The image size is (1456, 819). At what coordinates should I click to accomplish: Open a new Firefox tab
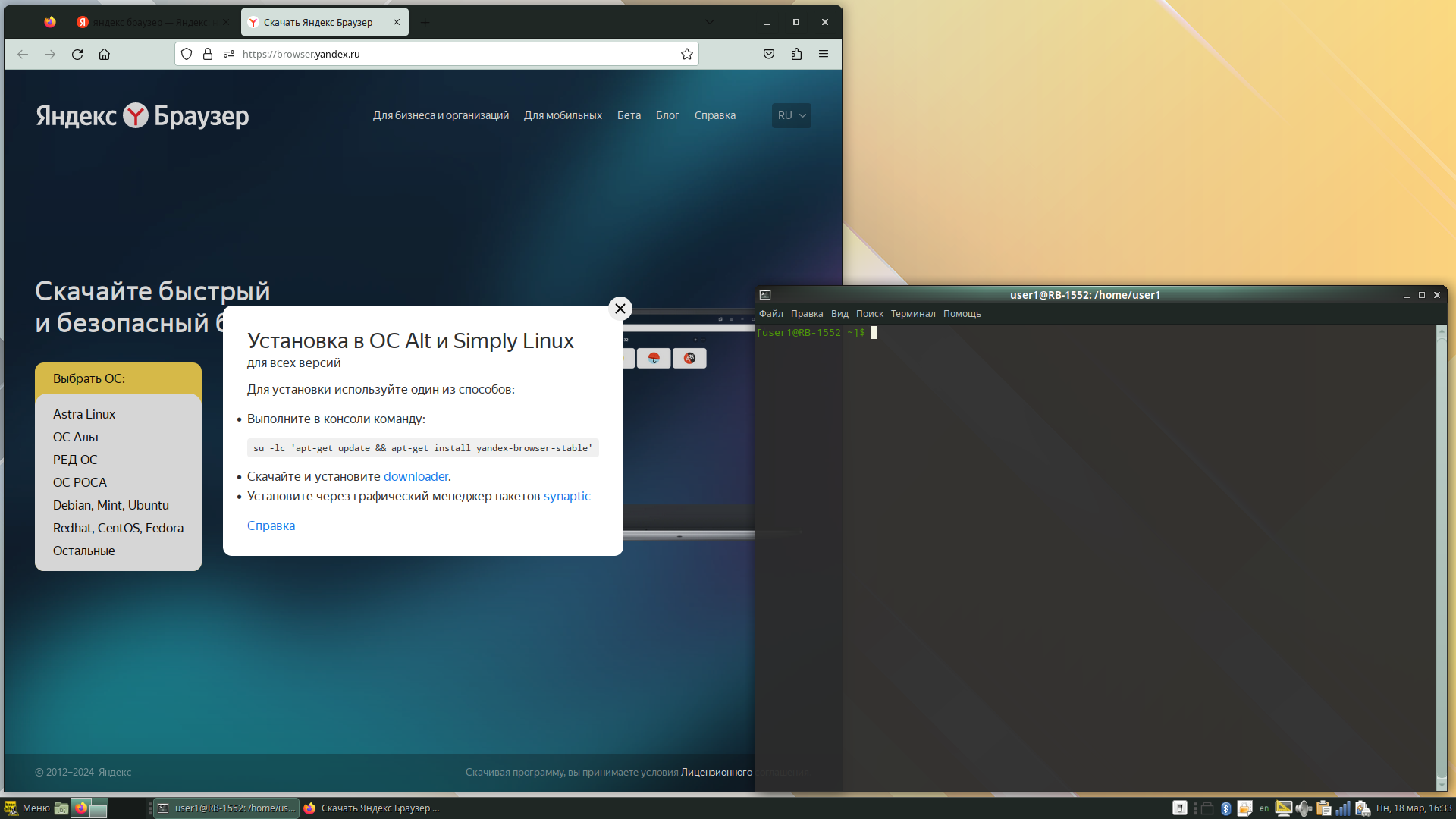click(x=425, y=22)
